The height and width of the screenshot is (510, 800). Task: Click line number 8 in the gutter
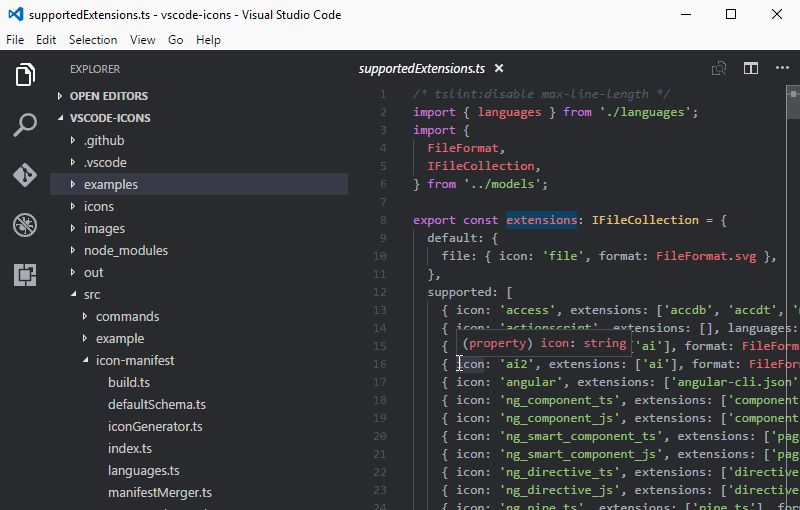(x=383, y=220)
